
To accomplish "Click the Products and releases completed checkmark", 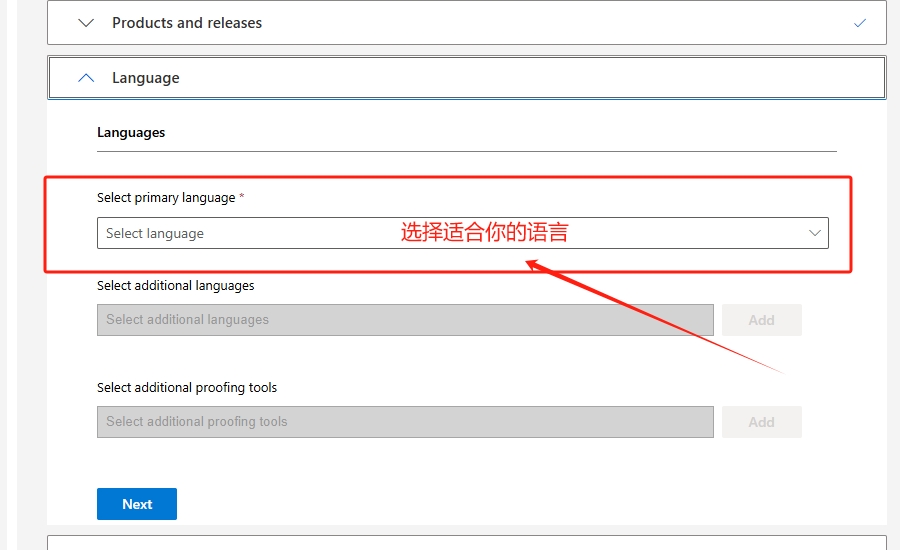I will [860, 23].
